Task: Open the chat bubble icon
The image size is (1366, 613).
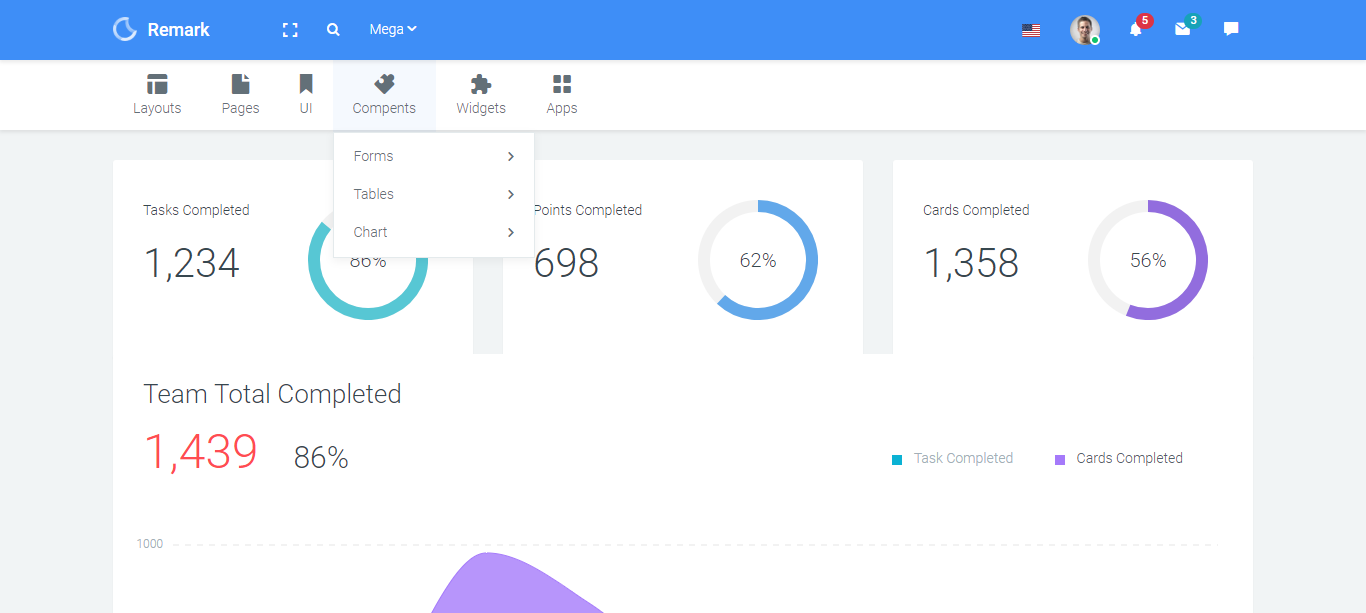Action: [x=1231, y=30]
